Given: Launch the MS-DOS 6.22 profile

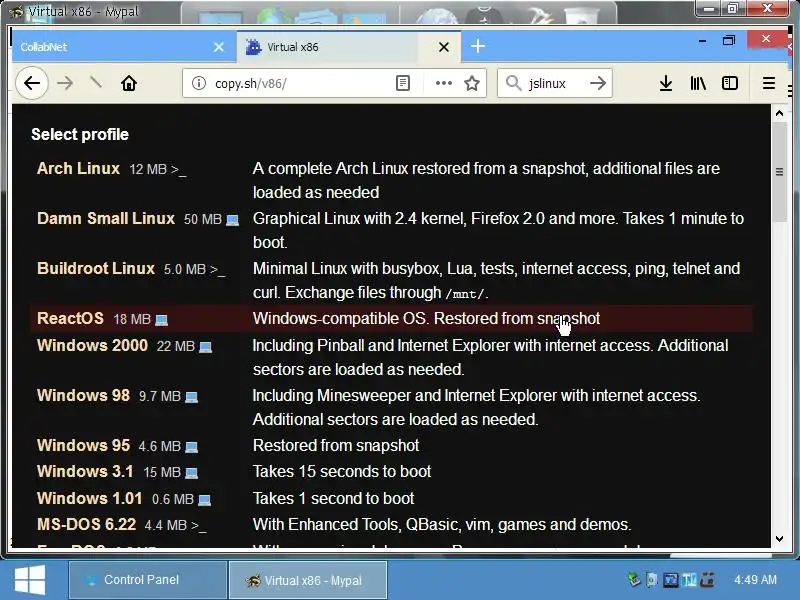Looking at the screenshot, I should point(86,524).
